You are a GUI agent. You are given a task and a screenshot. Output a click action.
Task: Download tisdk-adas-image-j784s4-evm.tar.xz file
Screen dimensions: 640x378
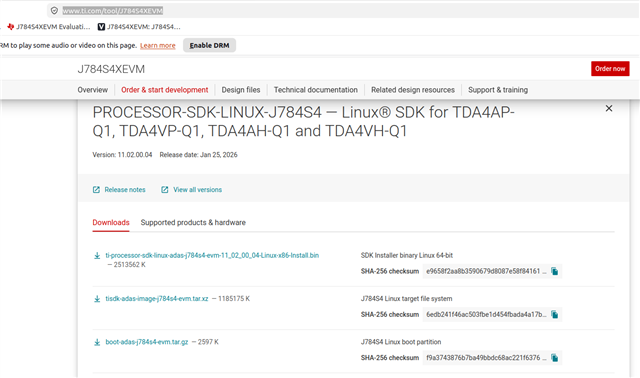[x=157, y=299]
